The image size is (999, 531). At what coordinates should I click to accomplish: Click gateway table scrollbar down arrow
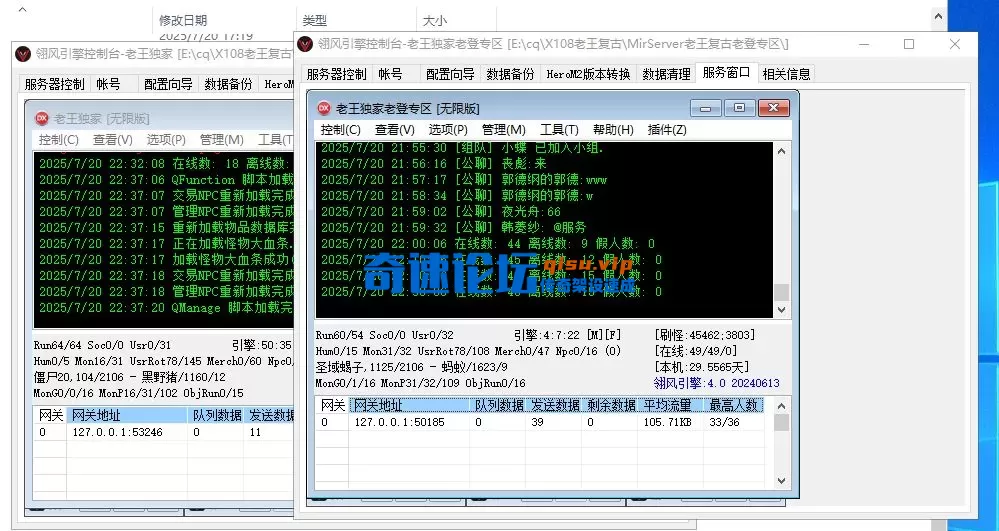coord(782,481)
